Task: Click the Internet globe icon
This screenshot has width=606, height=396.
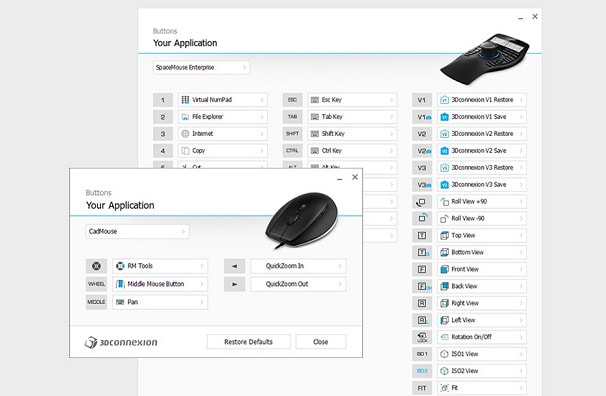Action: coord(185,134)
